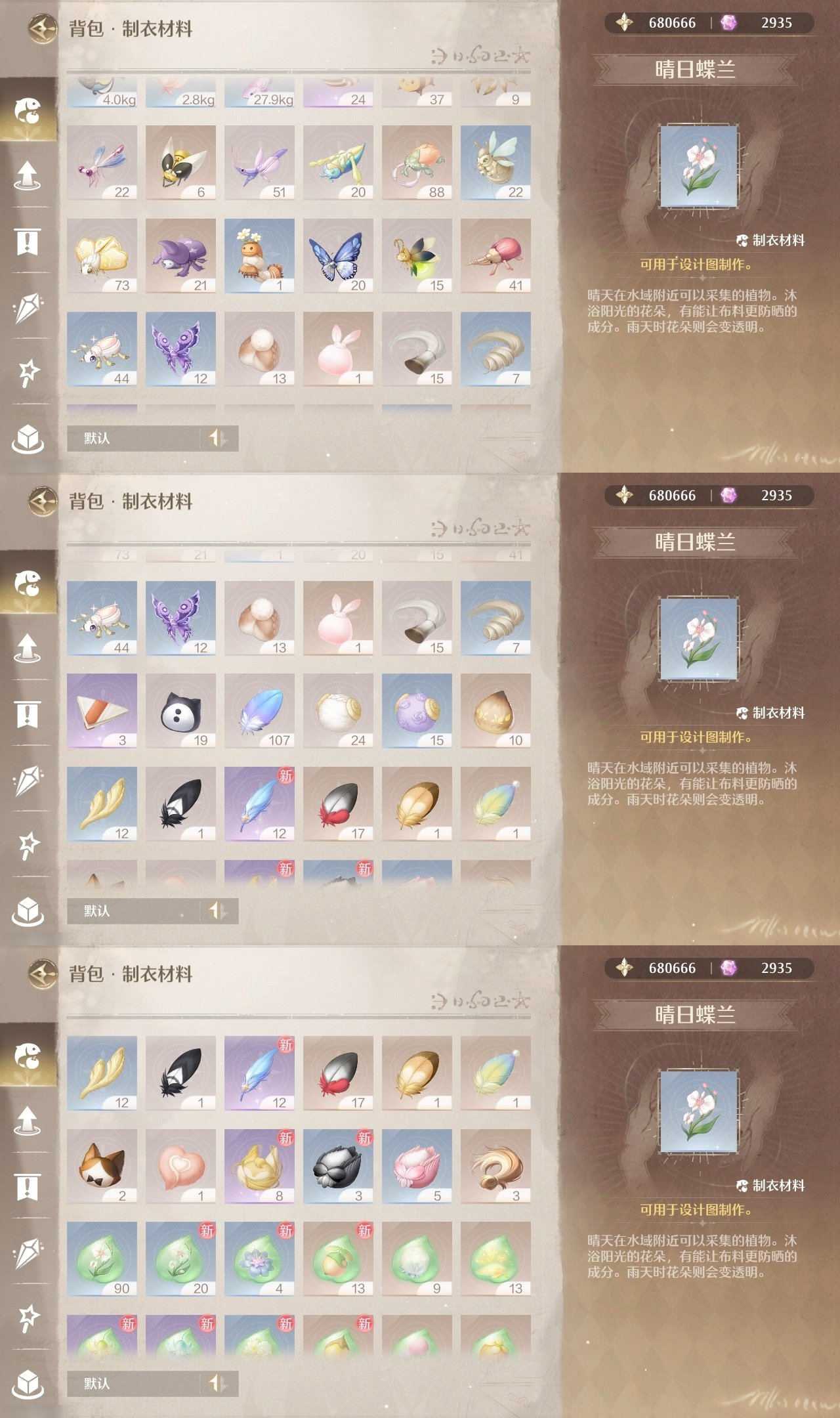Choose the black cat-face material with 19

click(x=180, y=711)
